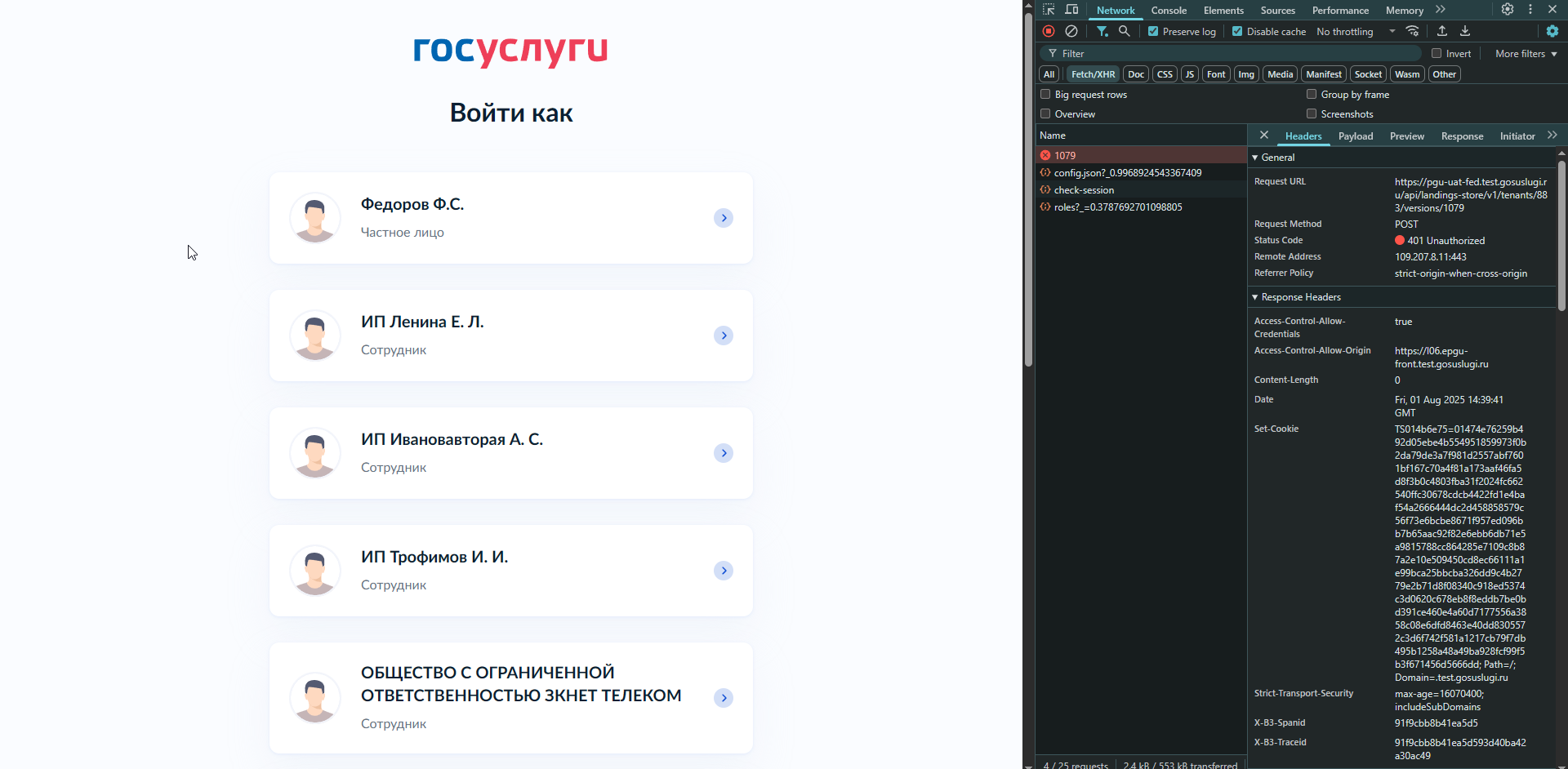
Task: Open Network panel settings gear
Action: (x=1552, y=31)
